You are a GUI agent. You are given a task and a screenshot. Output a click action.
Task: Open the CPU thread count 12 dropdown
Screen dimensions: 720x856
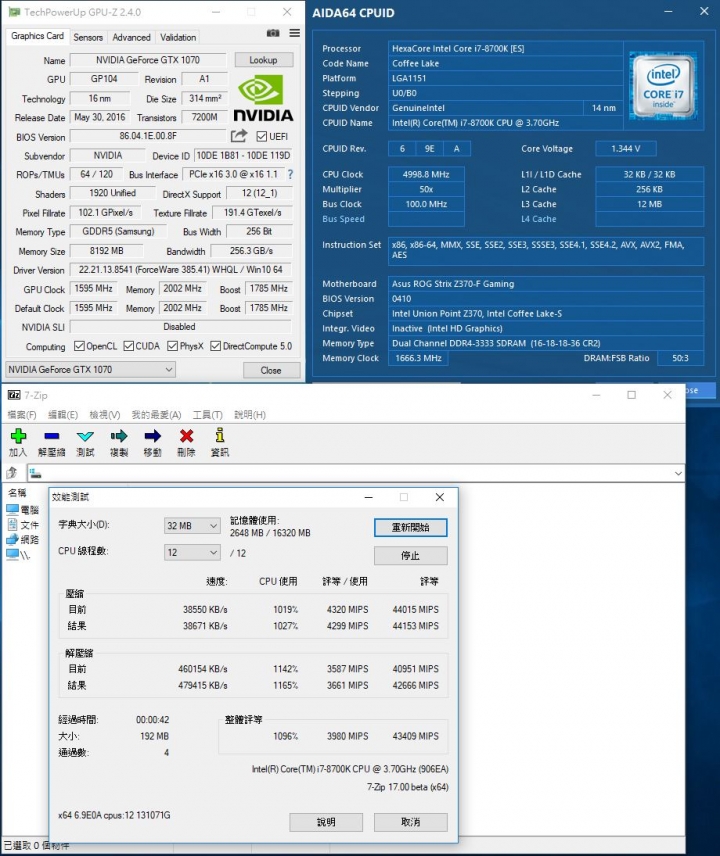click(192, 552)
